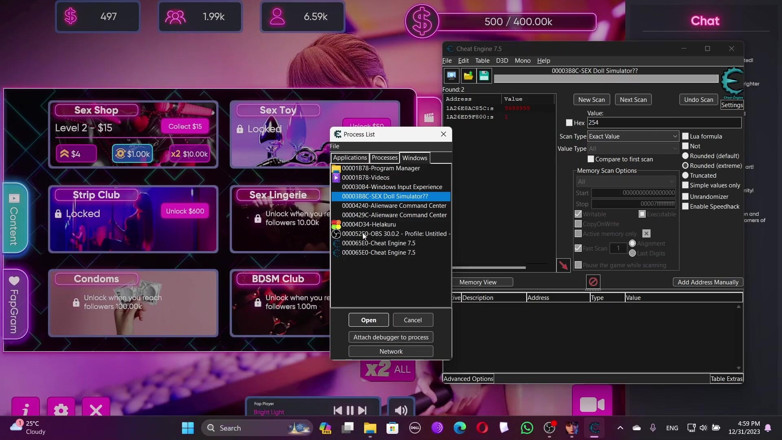Close the Process List dialog
This screenshot has width=782, height=440.
[x=443, y=134]
